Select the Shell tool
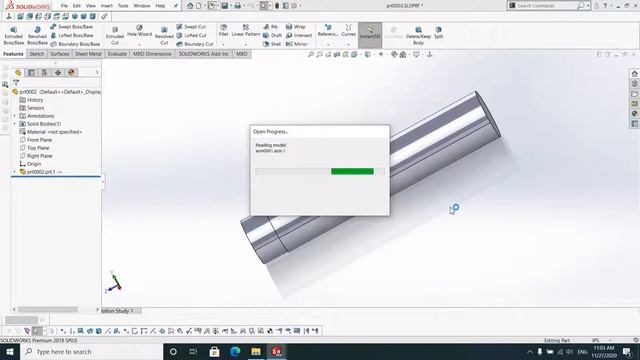 click(x=272, y=44)
